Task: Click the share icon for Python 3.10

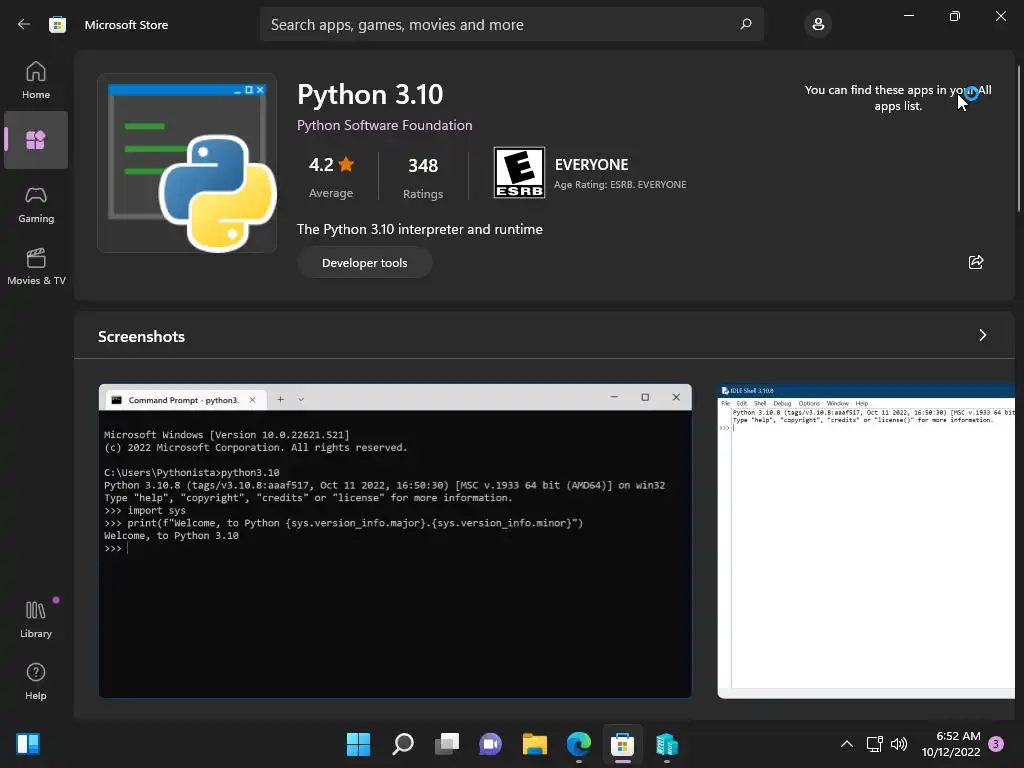Action: pyautogui.click(x=976, y=262)
